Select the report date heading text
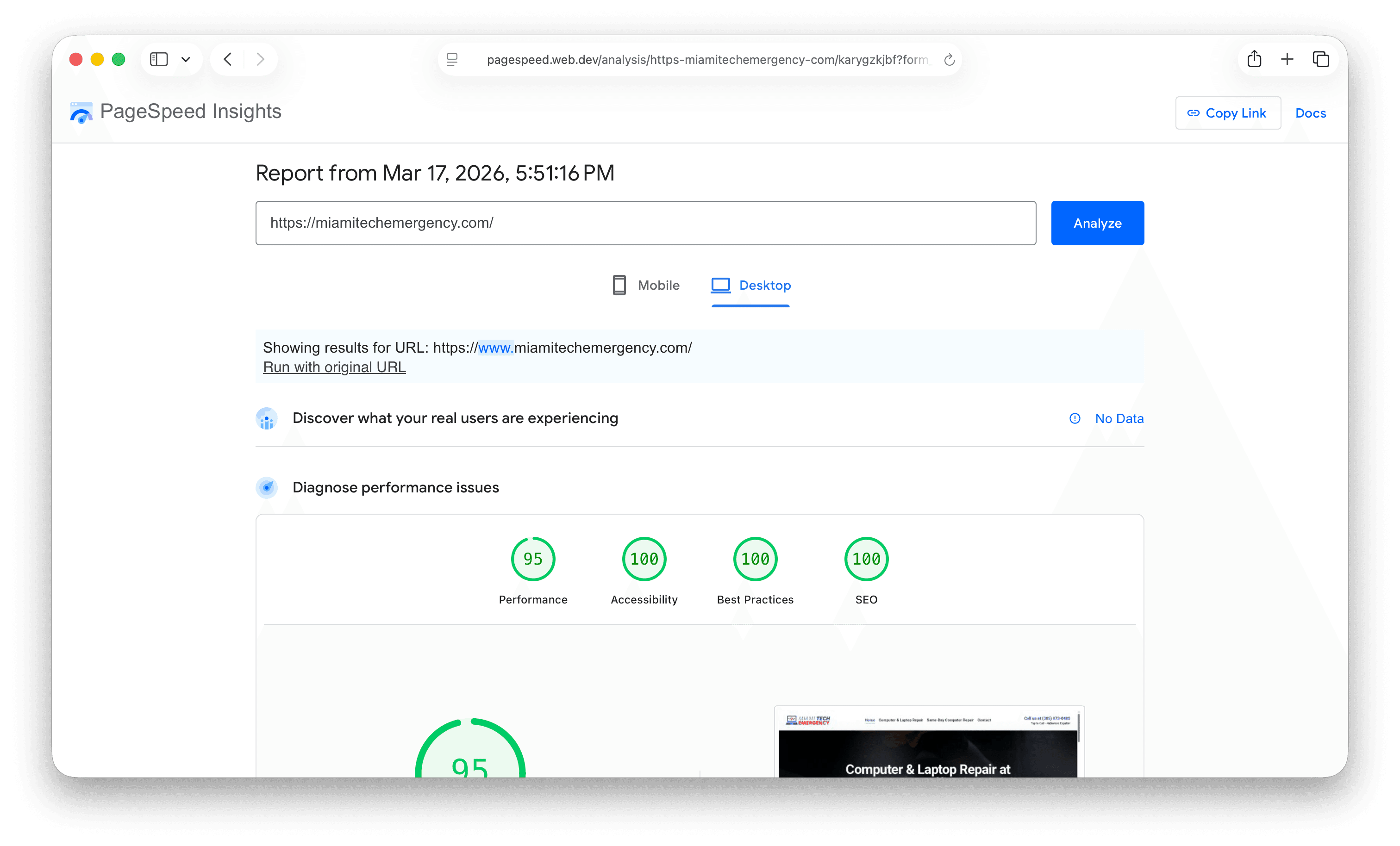The height and width of the screenshot is (846, 1400). (435, 173)
